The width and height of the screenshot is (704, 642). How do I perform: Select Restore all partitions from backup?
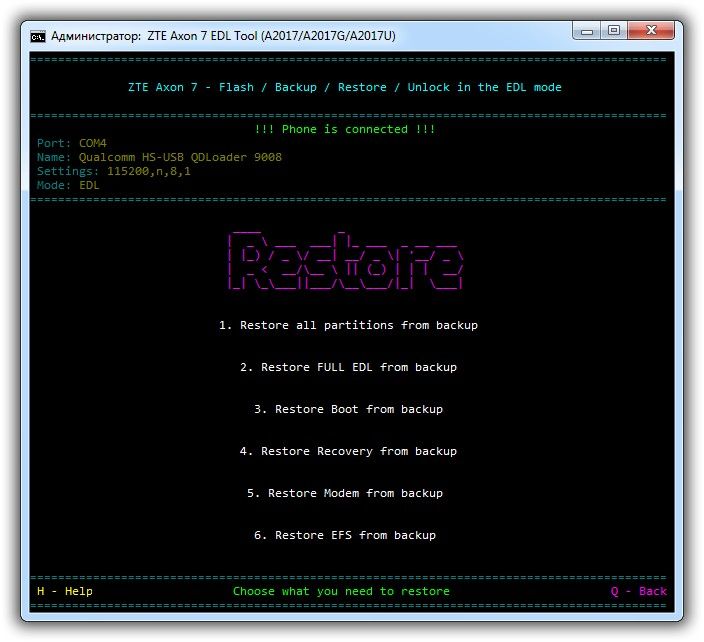click(348, 325)
